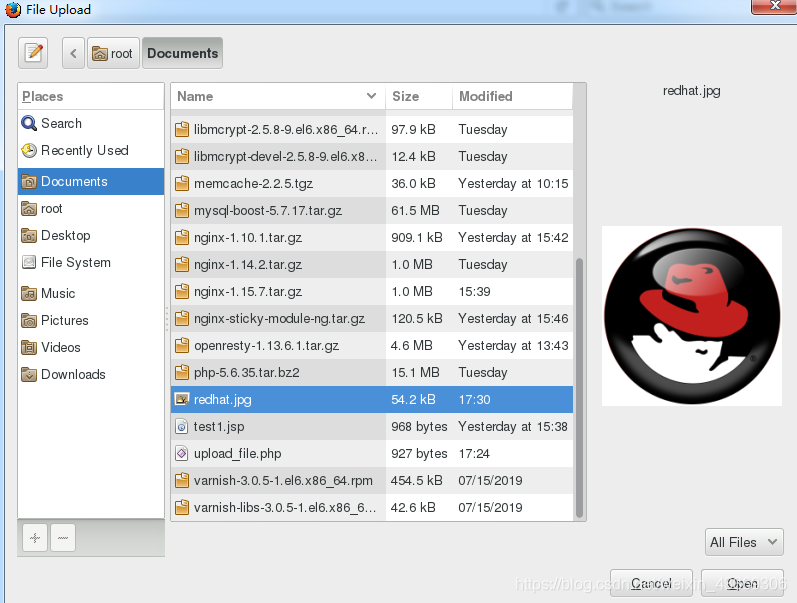Screen dimensions: 797x603
Task: Select file name php-5.6.35.tar.bz2
Action: click(x=247, y=373)
